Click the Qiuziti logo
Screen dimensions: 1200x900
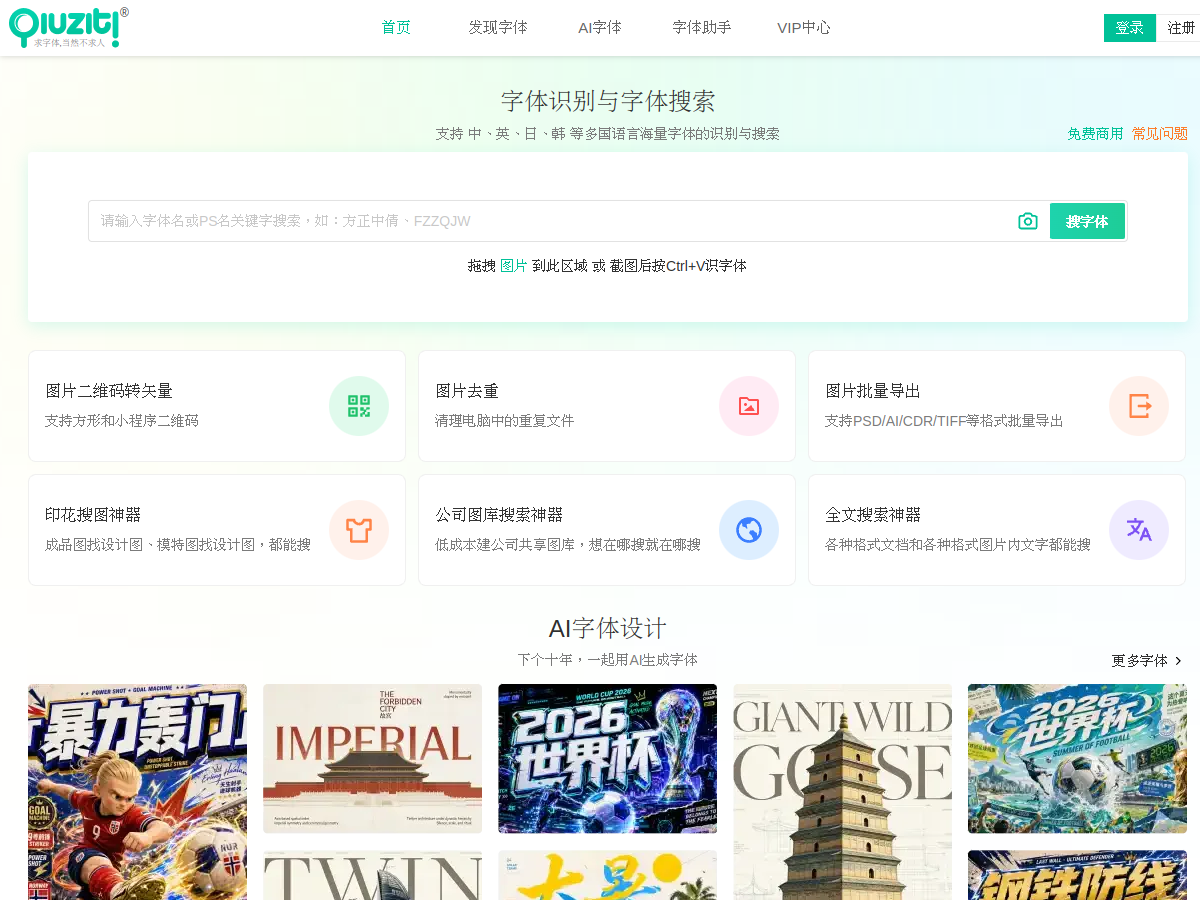point(68,27)
